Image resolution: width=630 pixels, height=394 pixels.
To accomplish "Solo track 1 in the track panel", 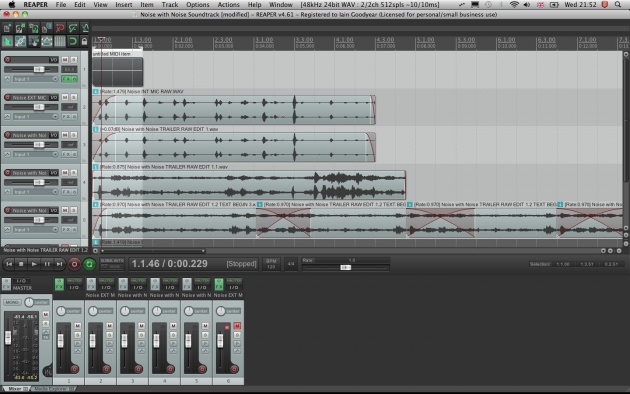I will tap(74, 59).
